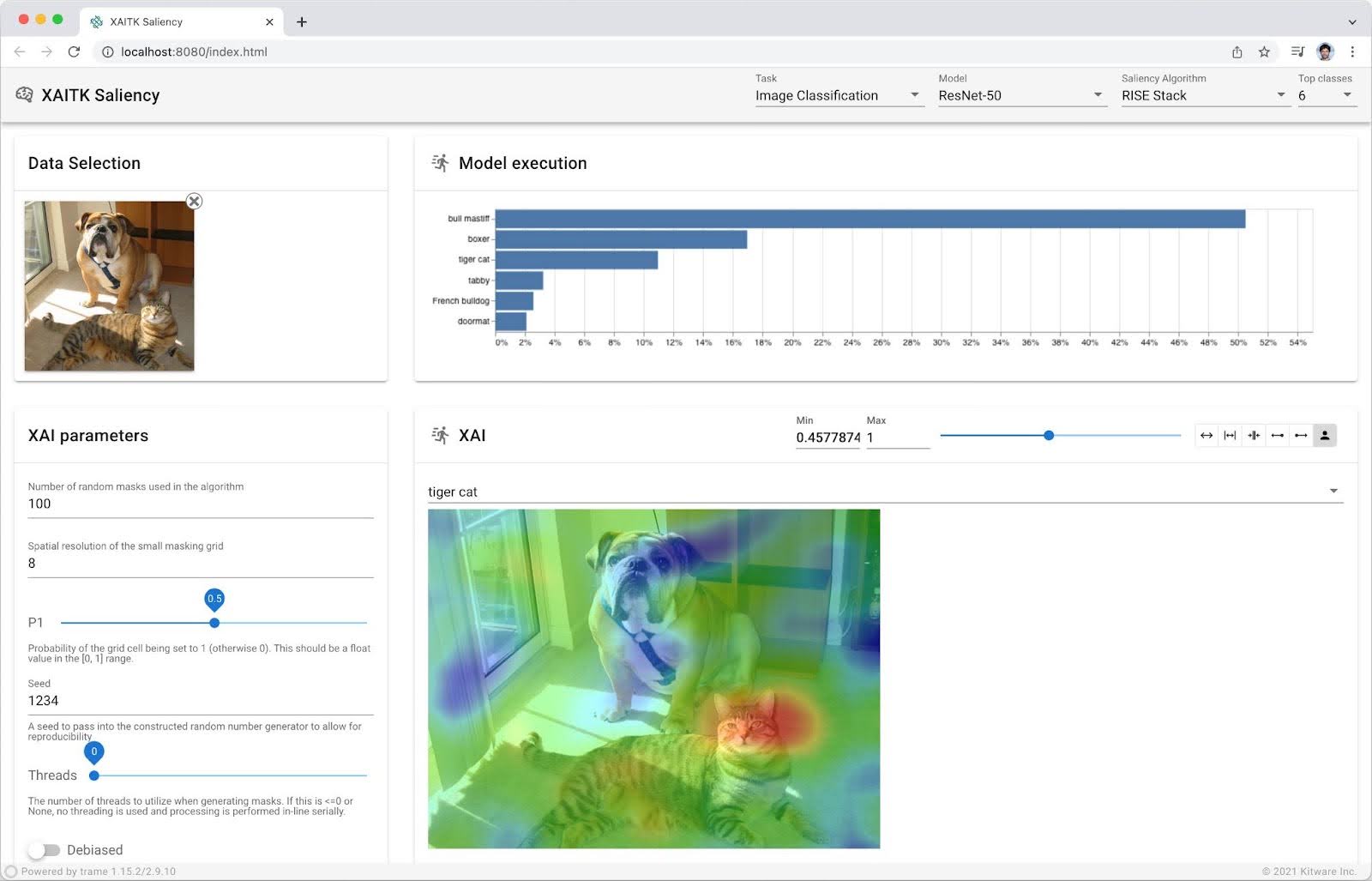Bookmark this page with the star icon
The image size is (1372, 881).
point(1264,52)
